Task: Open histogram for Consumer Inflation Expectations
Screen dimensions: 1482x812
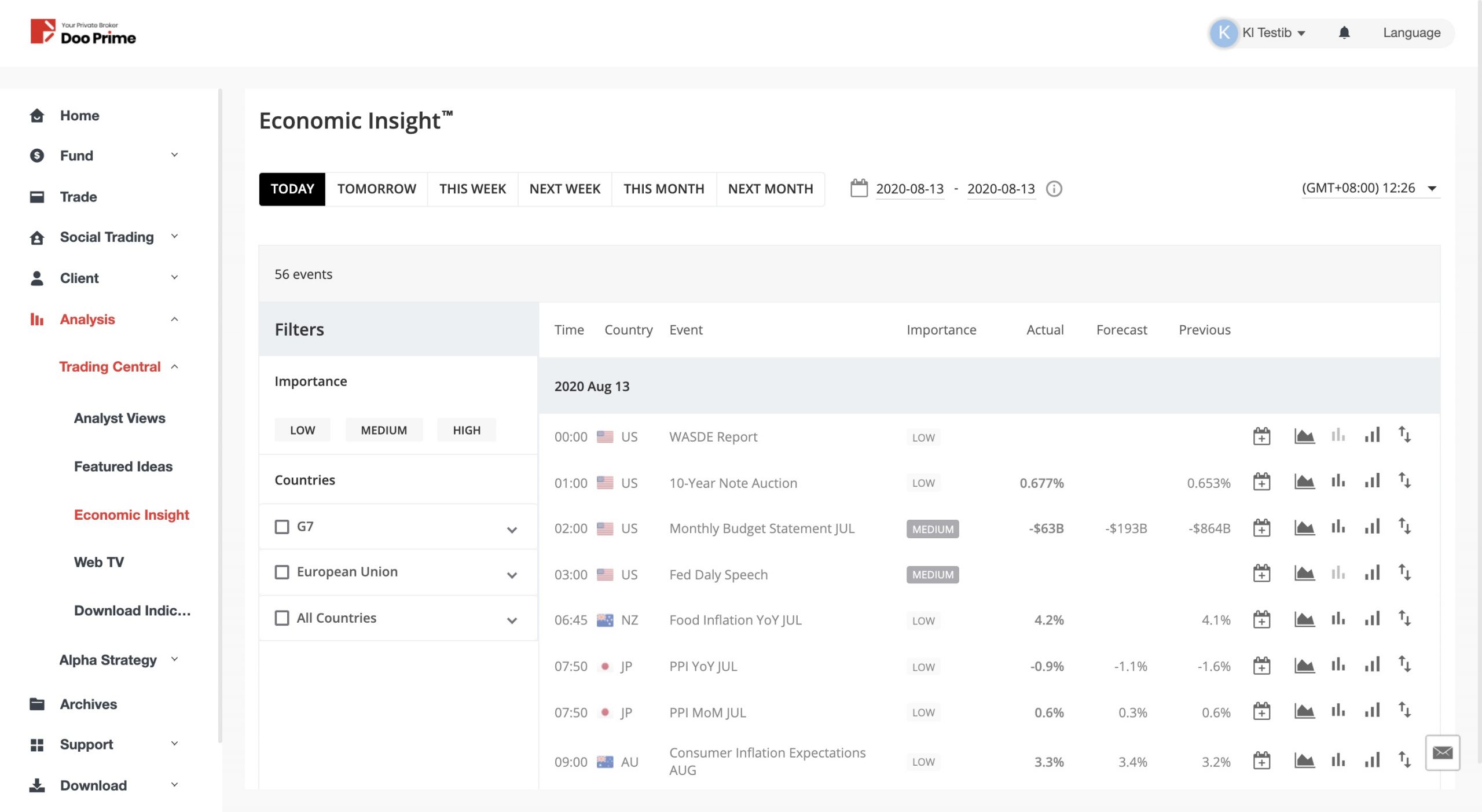Action: tap(1338, 760)
